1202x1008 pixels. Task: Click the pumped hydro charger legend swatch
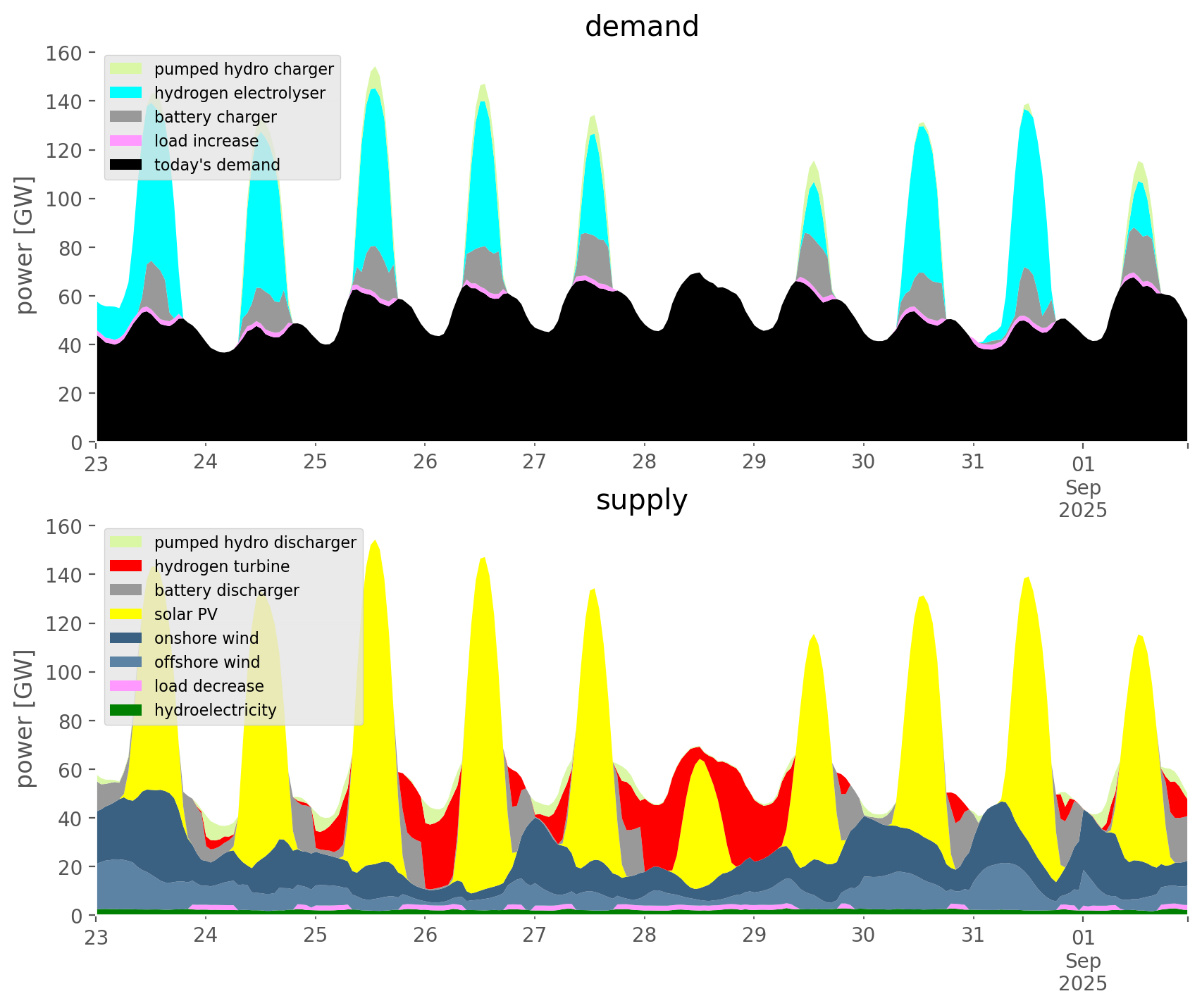point(127,69)
